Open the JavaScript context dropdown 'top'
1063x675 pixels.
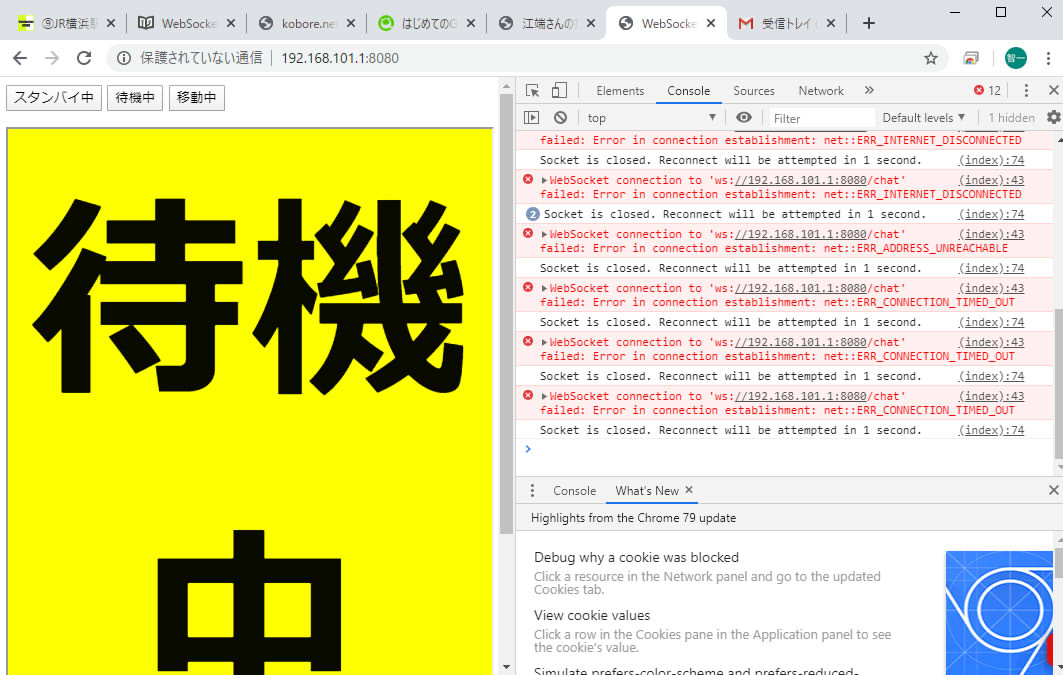coord(650,118)
